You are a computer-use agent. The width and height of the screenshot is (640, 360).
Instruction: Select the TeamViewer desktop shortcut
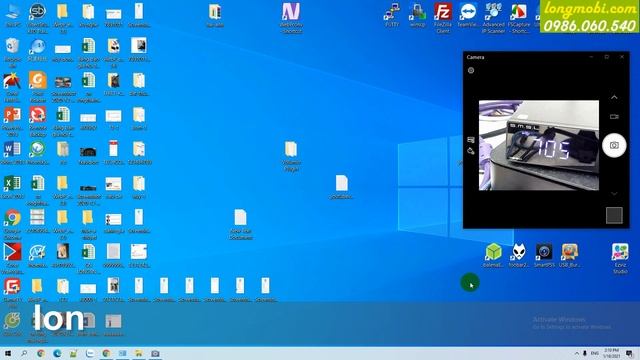468,15
